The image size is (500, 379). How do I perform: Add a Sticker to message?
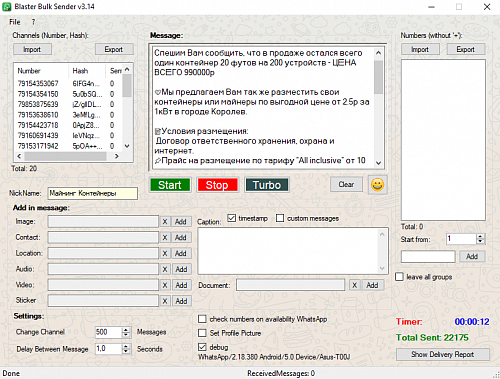[x=181, y=301]
